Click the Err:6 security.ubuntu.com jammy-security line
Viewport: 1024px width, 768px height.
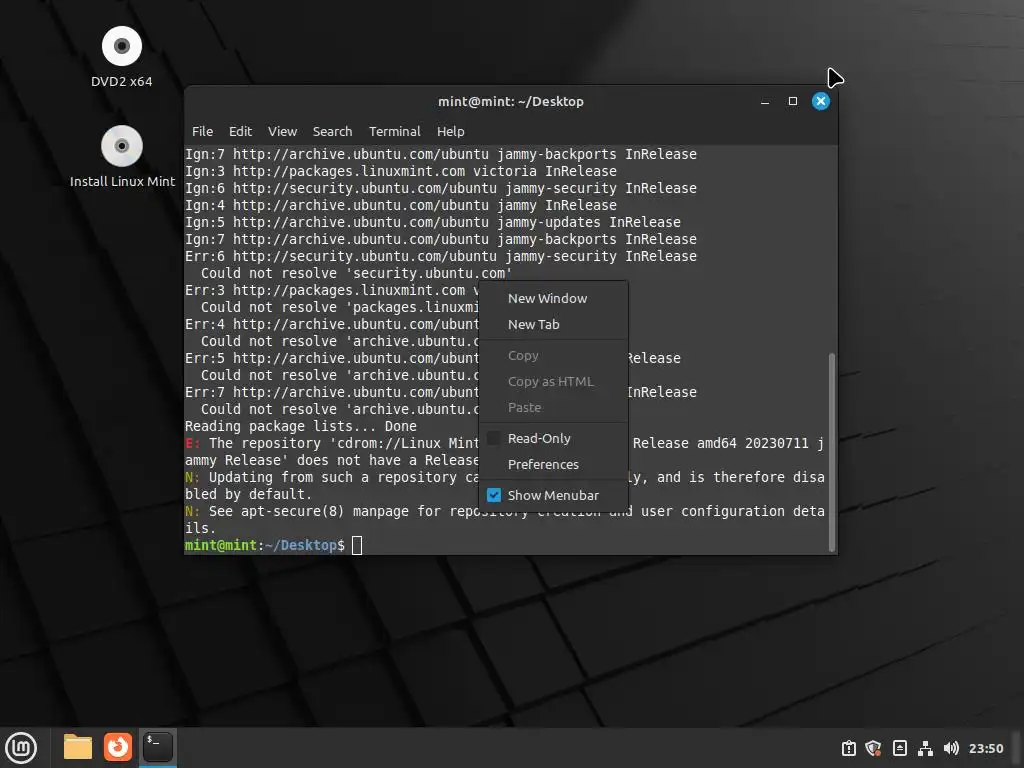point(441,257)
